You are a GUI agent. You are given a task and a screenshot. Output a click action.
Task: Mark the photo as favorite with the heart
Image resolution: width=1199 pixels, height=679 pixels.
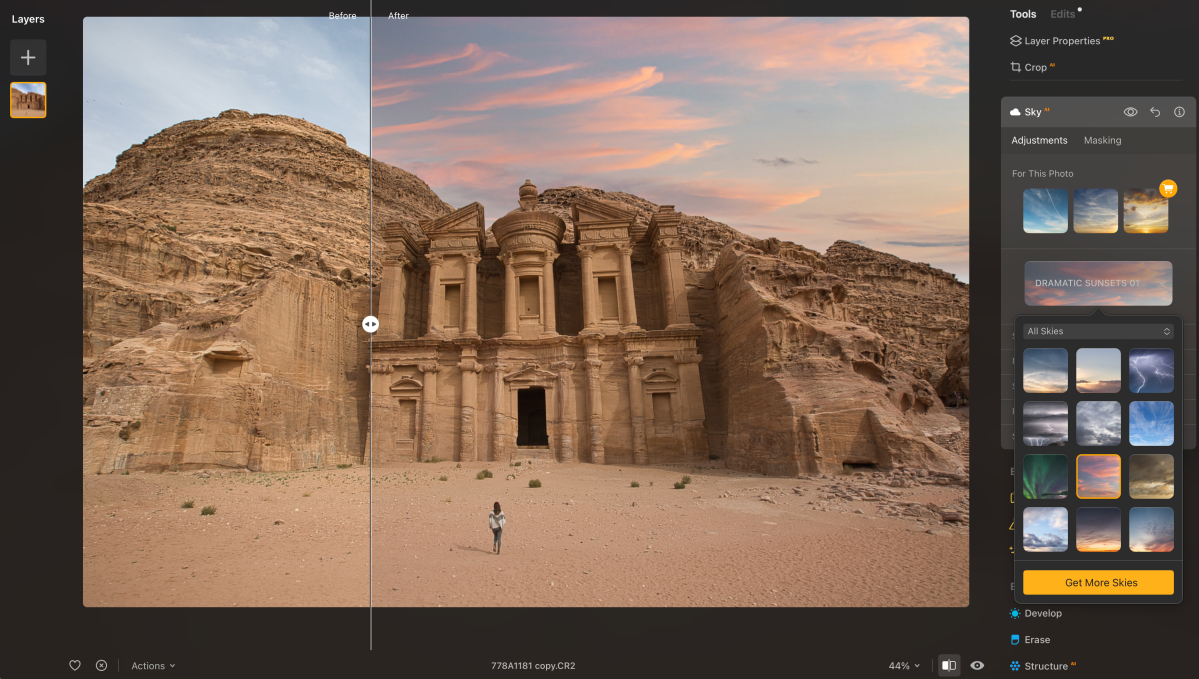point(75,665)
